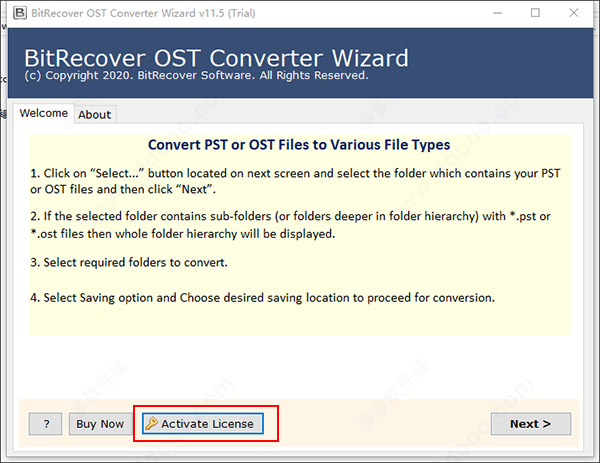The height and width of the screenshot is (463, 600).
Task: Click step 4 about Saving option and location
Action: tap(262, 298)
